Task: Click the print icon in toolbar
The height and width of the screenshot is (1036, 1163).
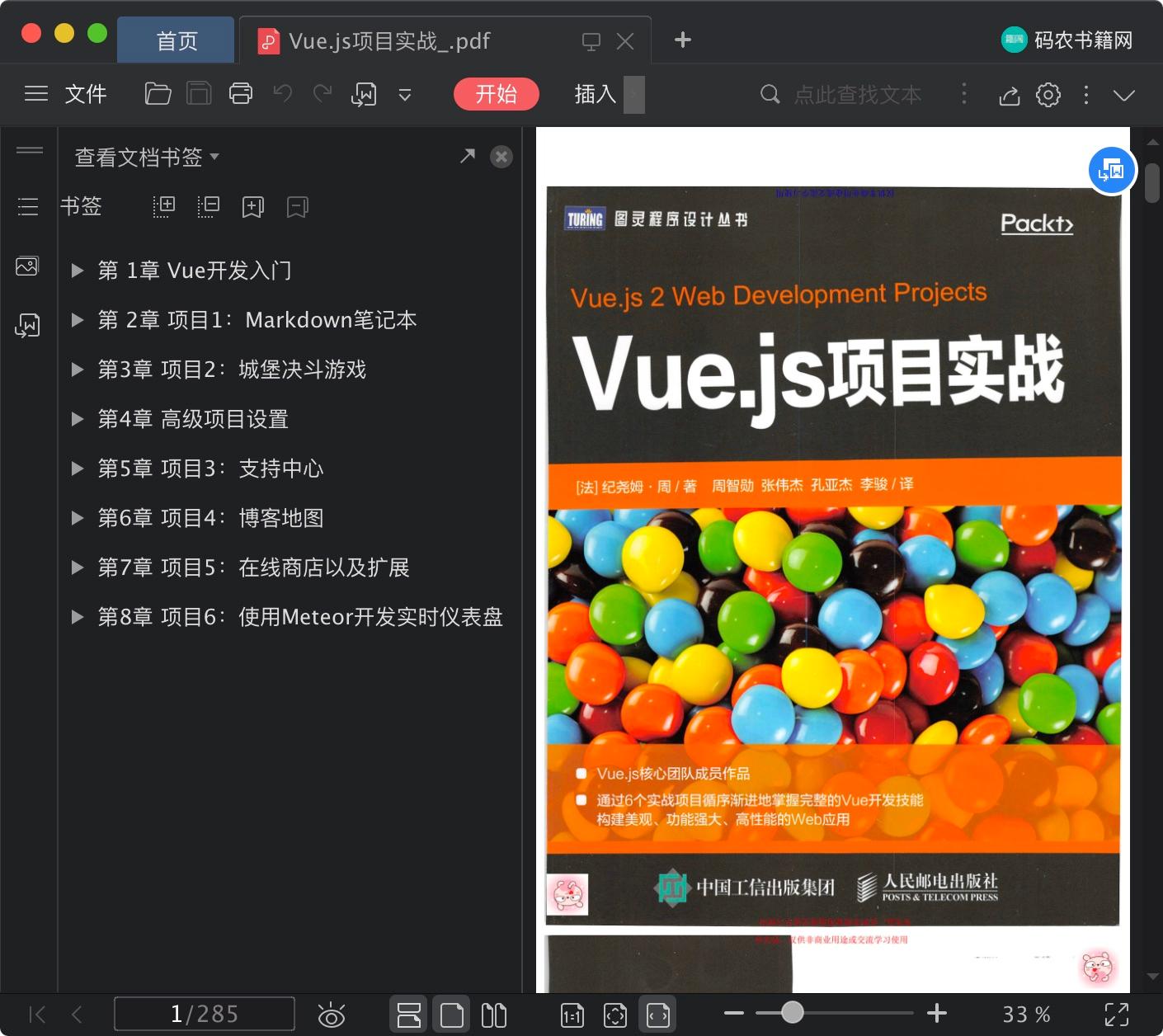Action: coord(241,94)
